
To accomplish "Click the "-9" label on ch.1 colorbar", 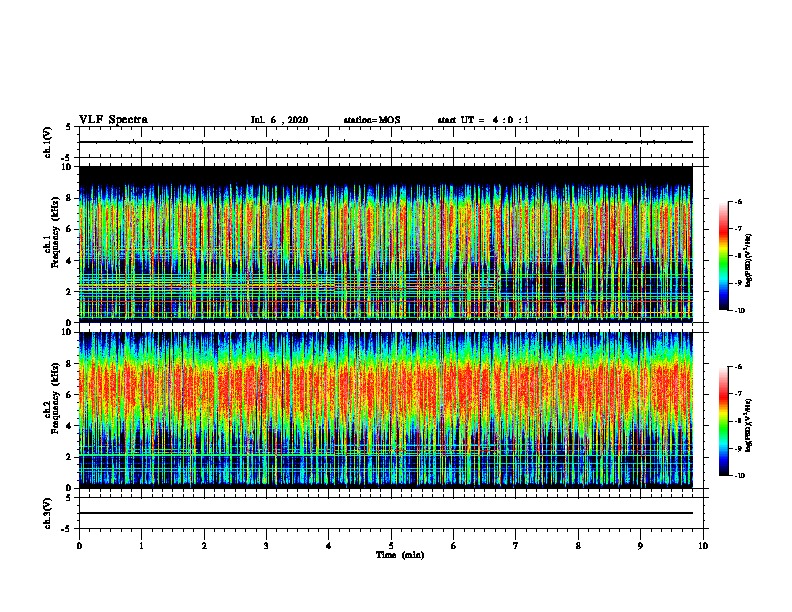I will pyautogui.click(x=738, y=283).
